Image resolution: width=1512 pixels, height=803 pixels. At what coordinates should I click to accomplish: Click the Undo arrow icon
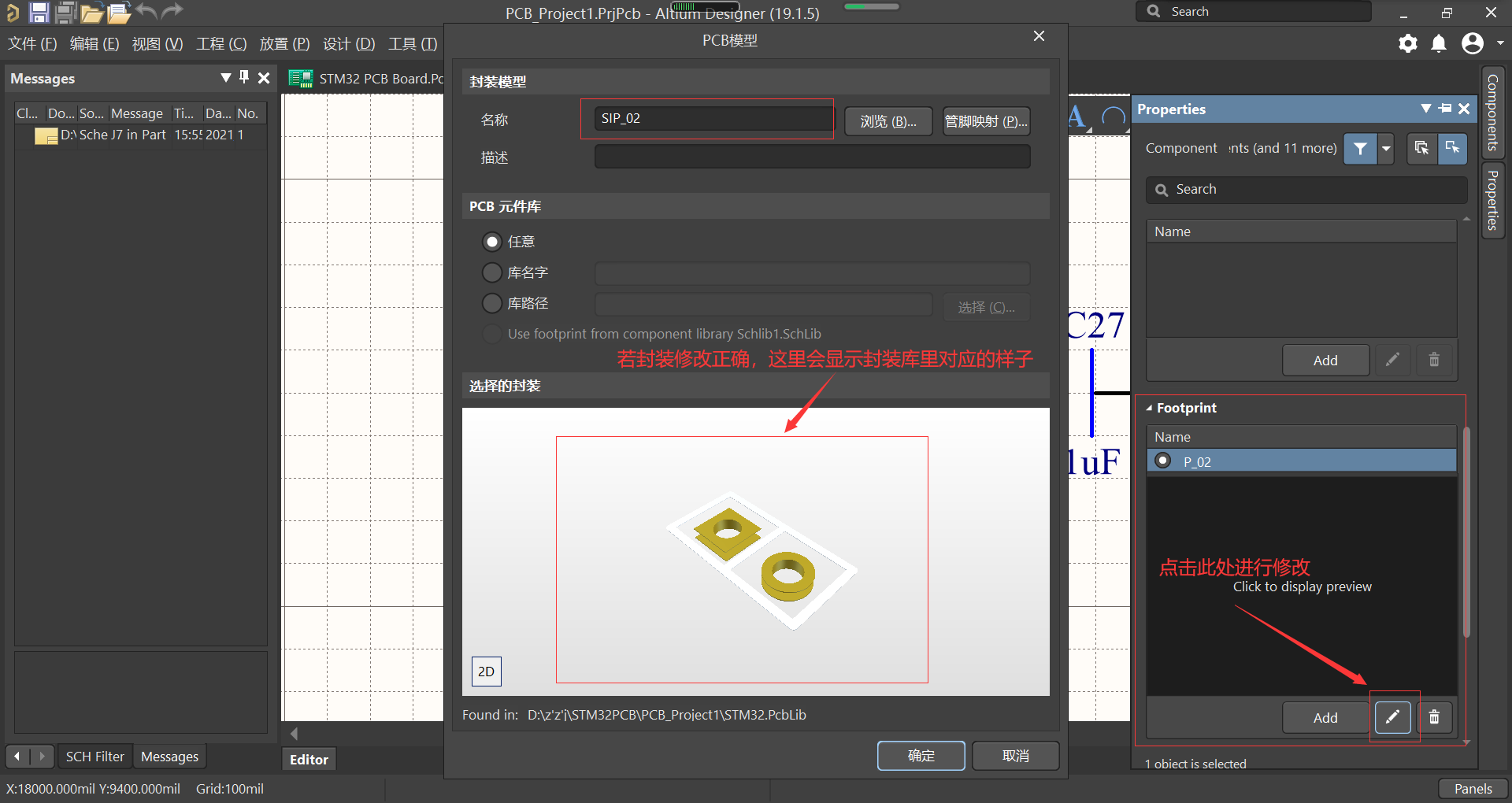click(x=146, y=12)
